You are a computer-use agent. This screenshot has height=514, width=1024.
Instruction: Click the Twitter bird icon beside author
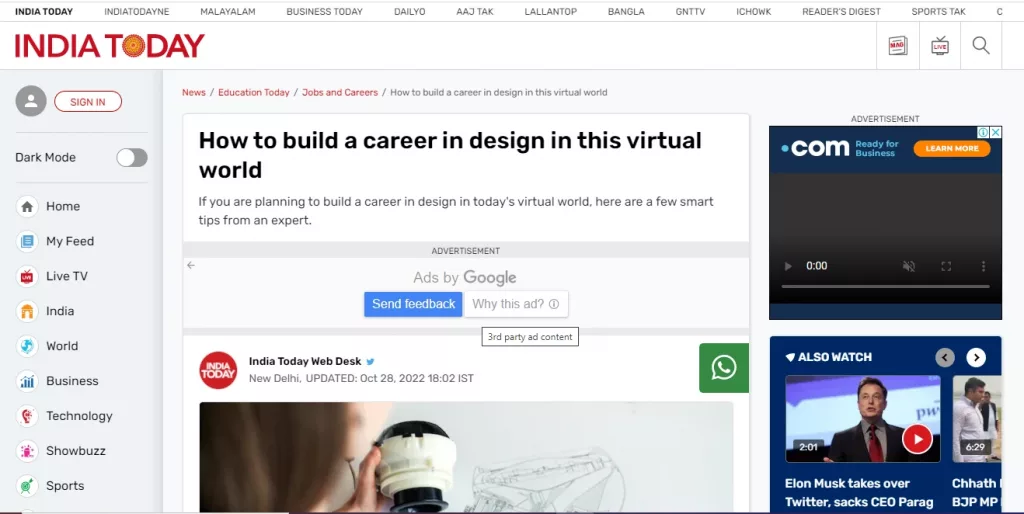coord(370,362)
